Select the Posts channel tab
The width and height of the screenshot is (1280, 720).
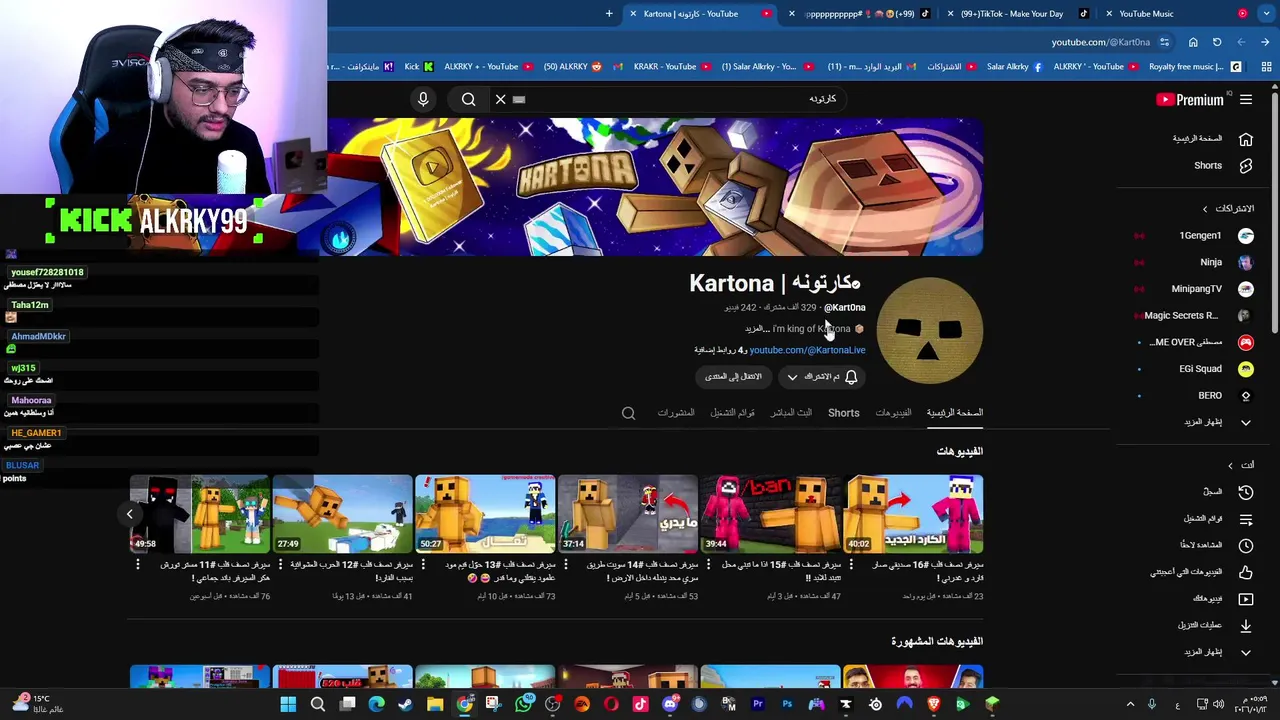[676, 413]
